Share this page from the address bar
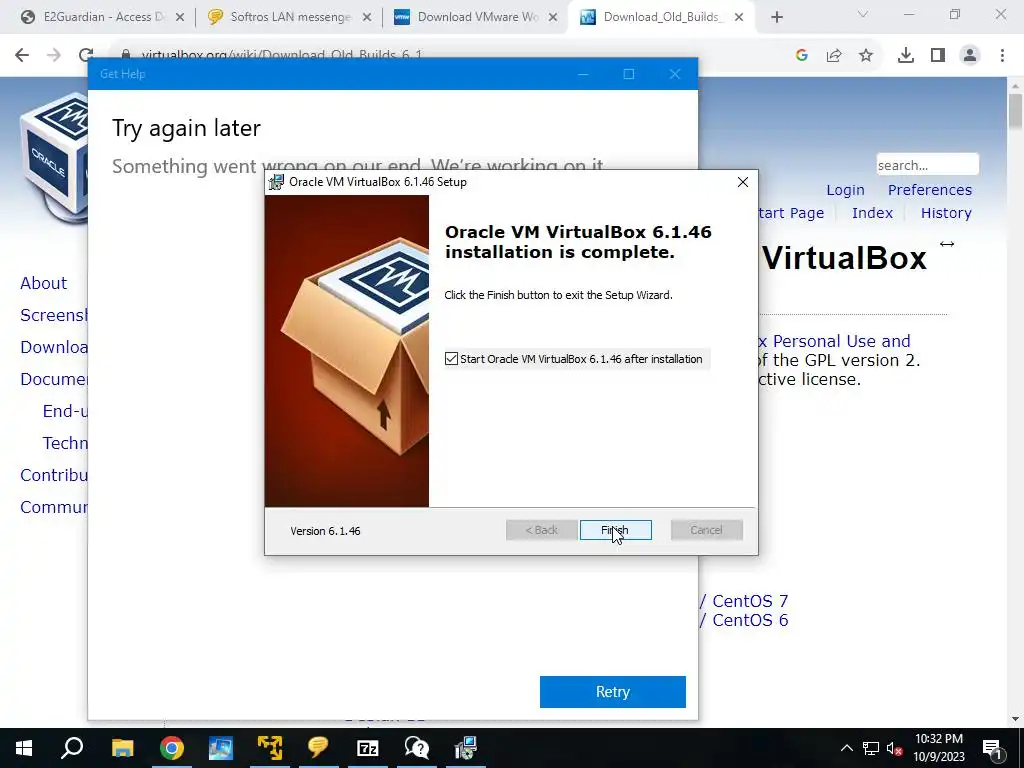1024x768 pixels. (834, 56)
